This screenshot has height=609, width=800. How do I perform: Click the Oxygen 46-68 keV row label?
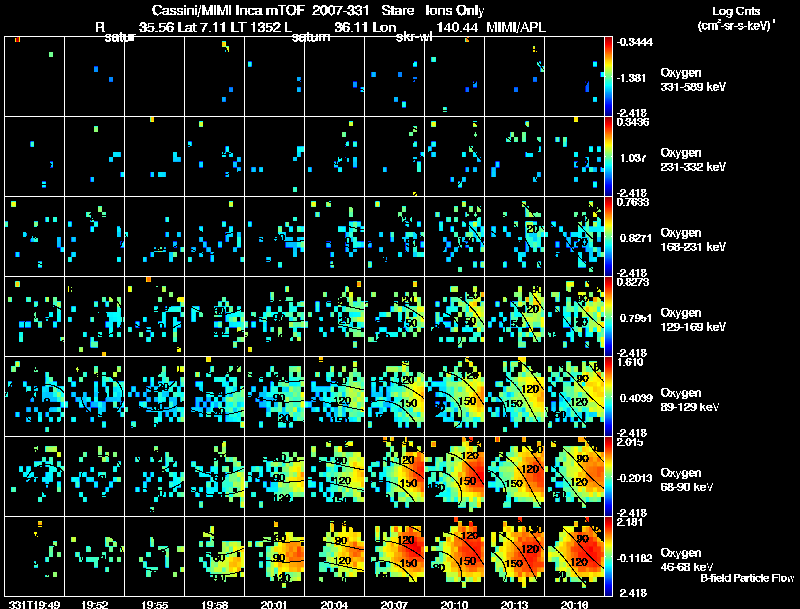point(687,560)
